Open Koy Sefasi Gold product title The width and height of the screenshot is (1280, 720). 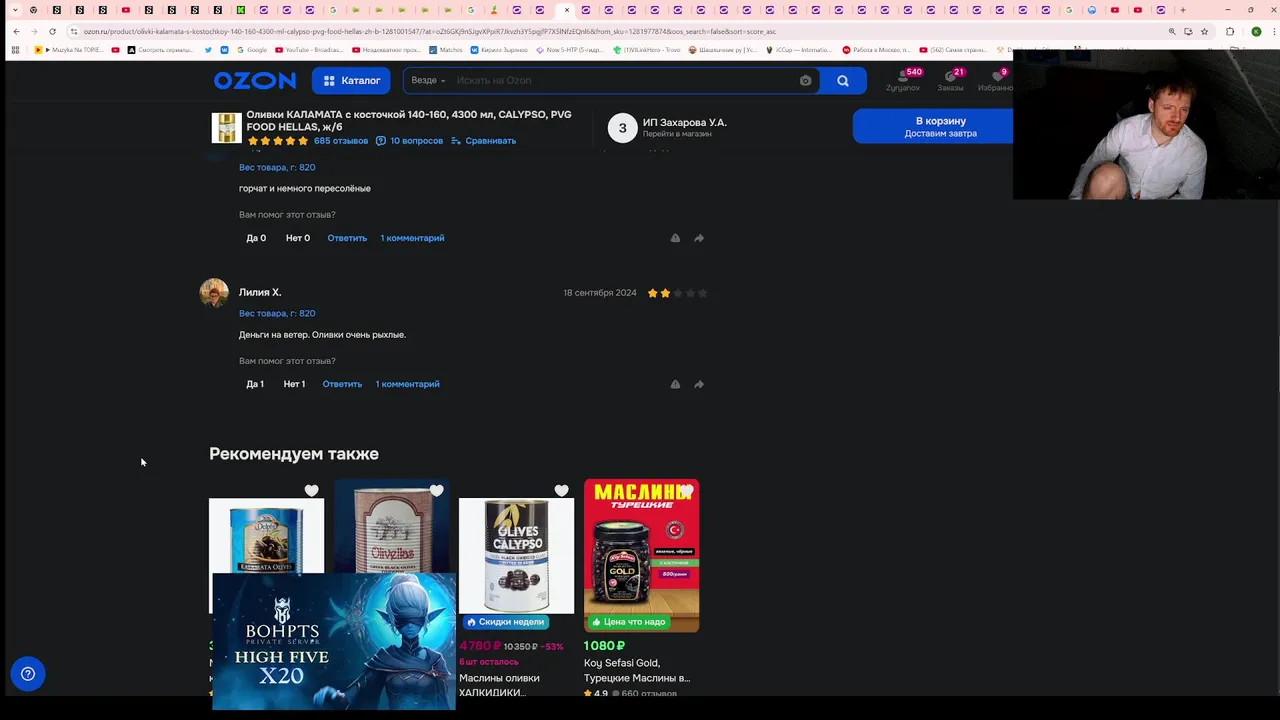[637, 670]
